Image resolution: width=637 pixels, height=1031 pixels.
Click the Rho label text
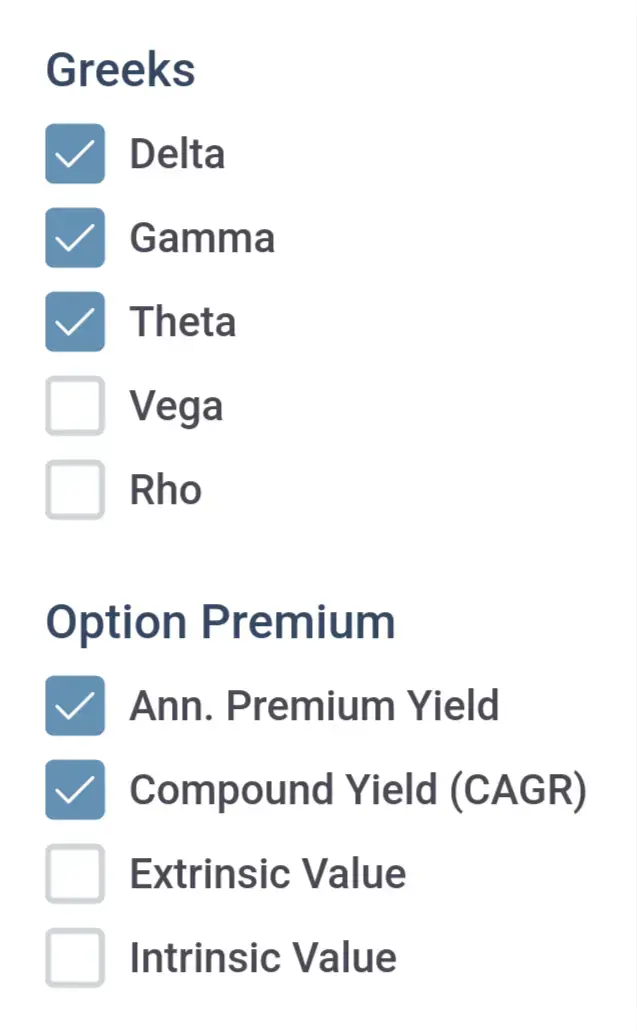click(166, 489)
